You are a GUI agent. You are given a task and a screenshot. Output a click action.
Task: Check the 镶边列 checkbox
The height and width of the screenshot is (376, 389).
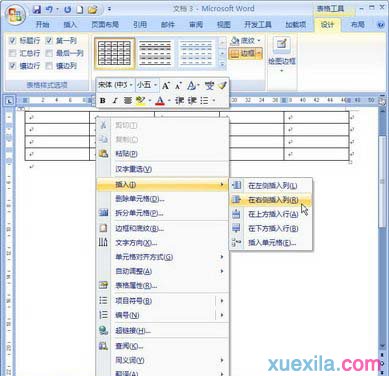tap(49, 66)
